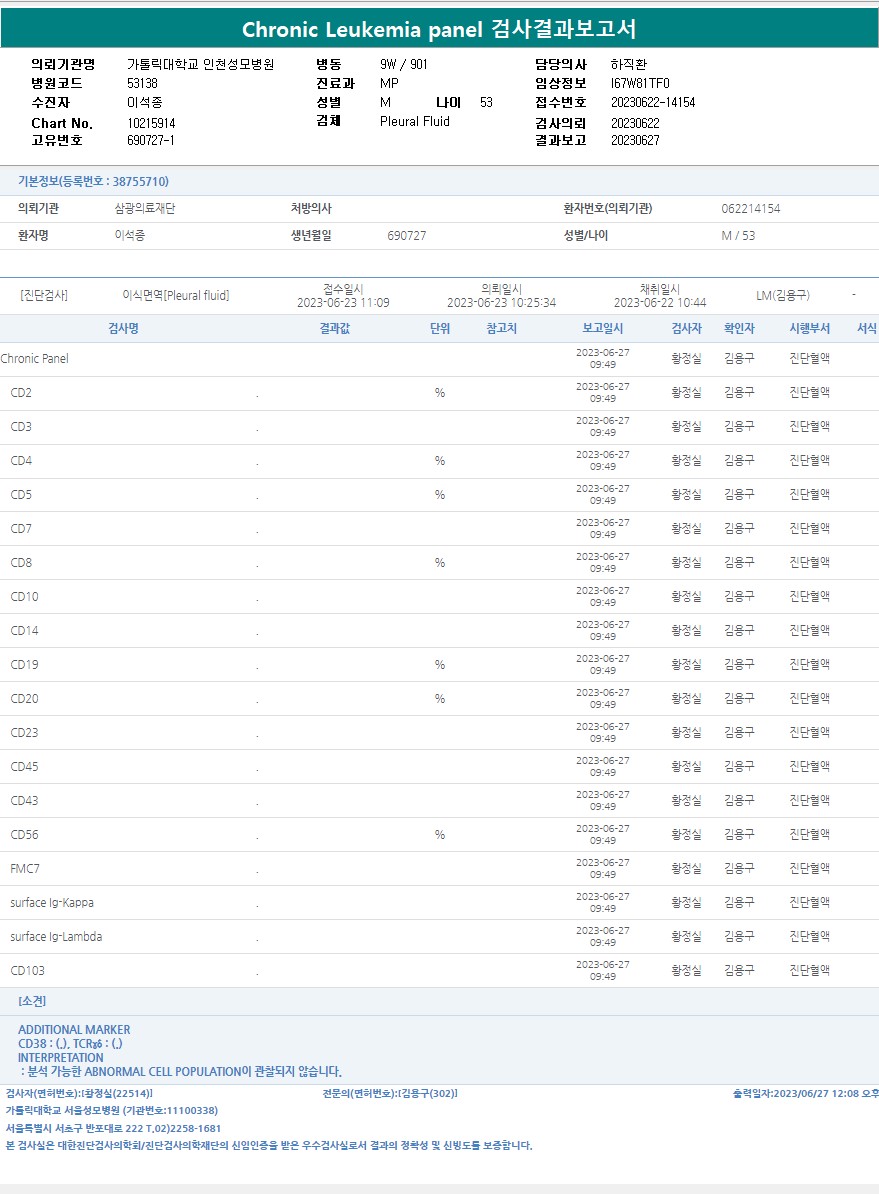Click the 검사명 column header
879x1194 pixels.
(x=123, y=328)
